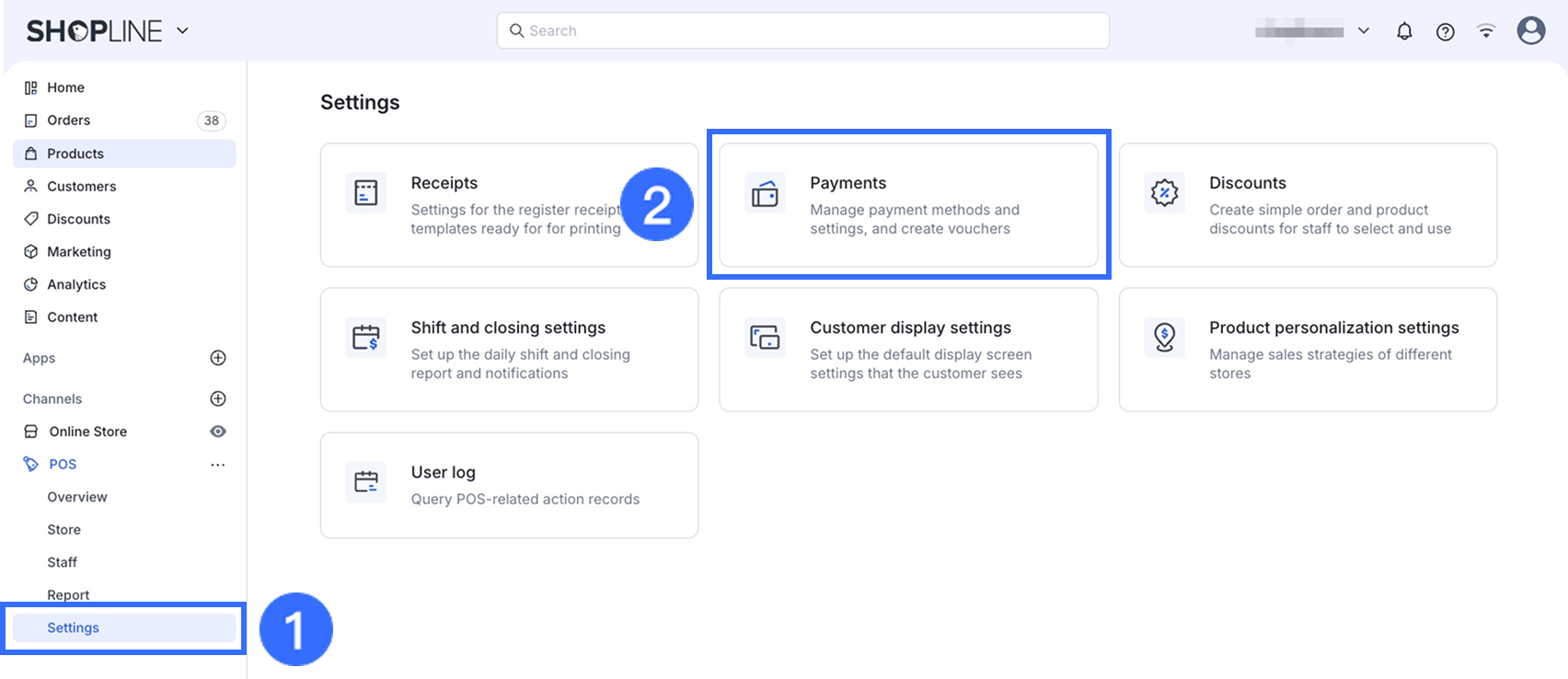Open the user profile avatar
Viewport: 1568px width, 679px height.
click(x=1531, y=30)
